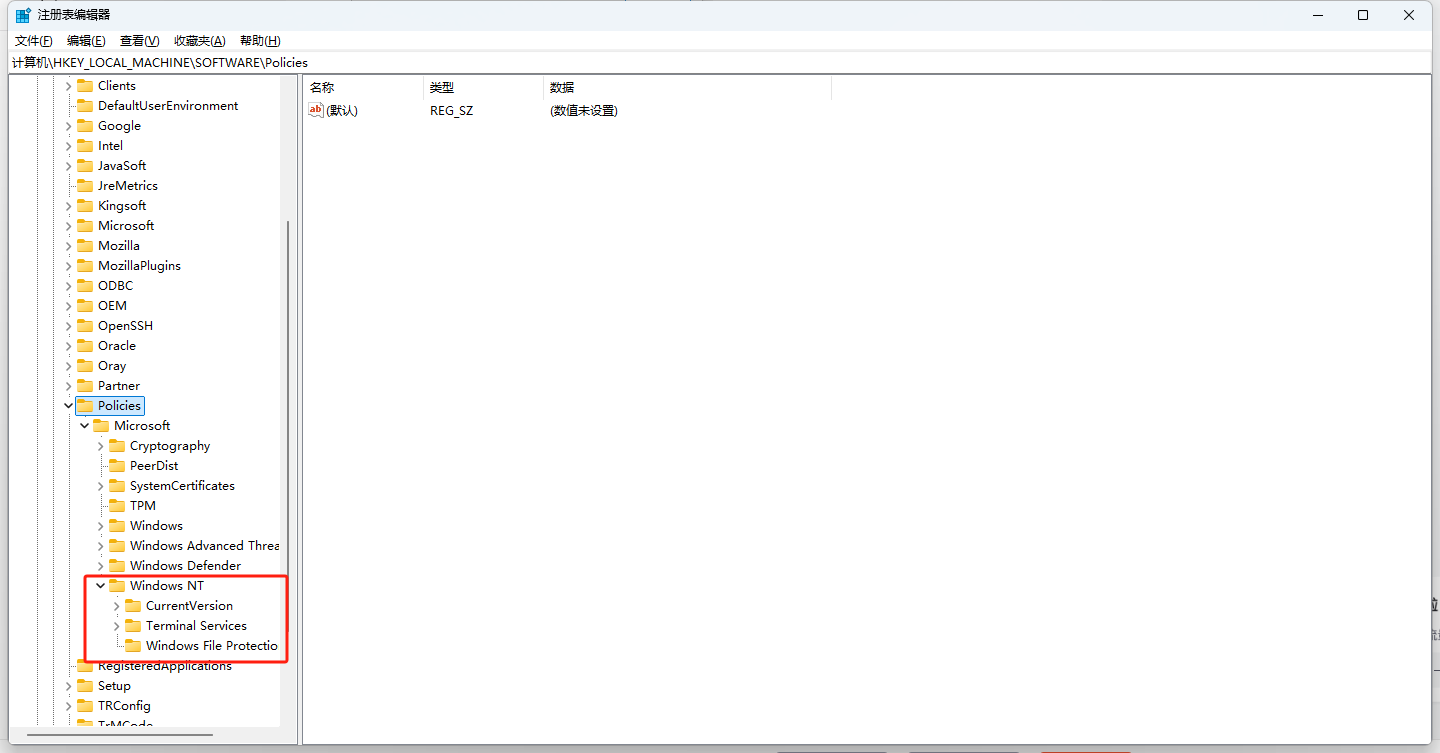Select the DefaultUserEnvironment key label
Image resolution: width=1440 pixels, height=753 pixels.
pyautogui.click(x=168, y=106)
